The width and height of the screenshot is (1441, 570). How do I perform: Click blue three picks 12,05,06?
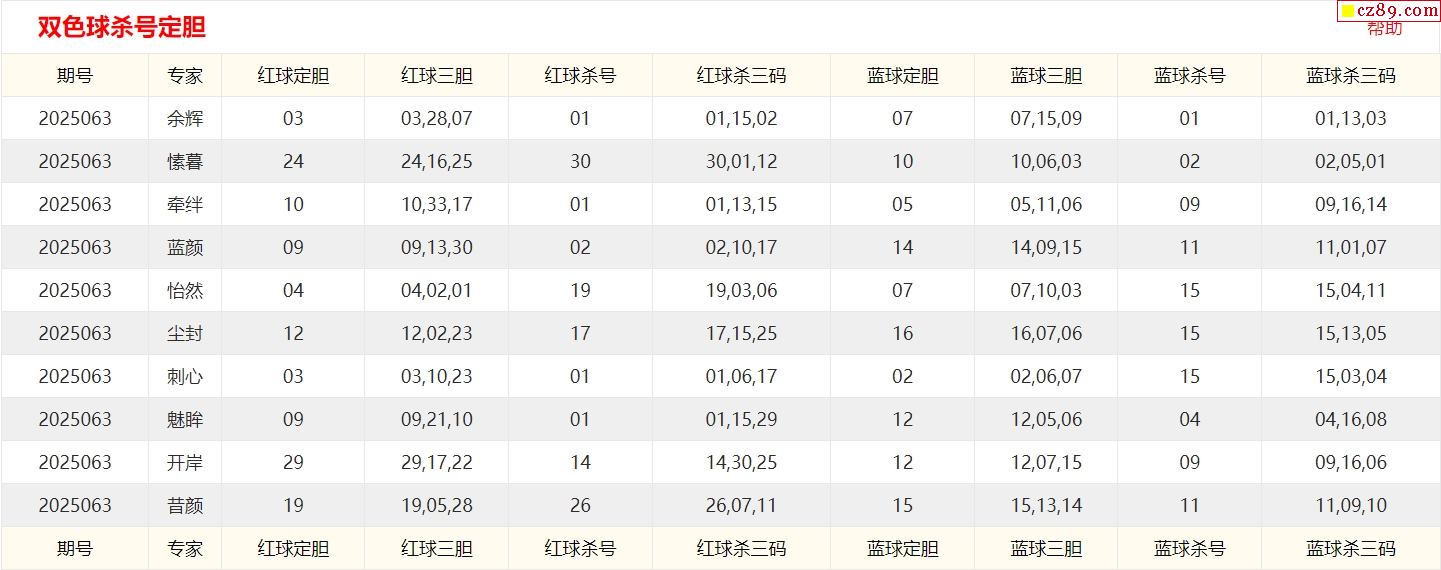pos(1046,419)
